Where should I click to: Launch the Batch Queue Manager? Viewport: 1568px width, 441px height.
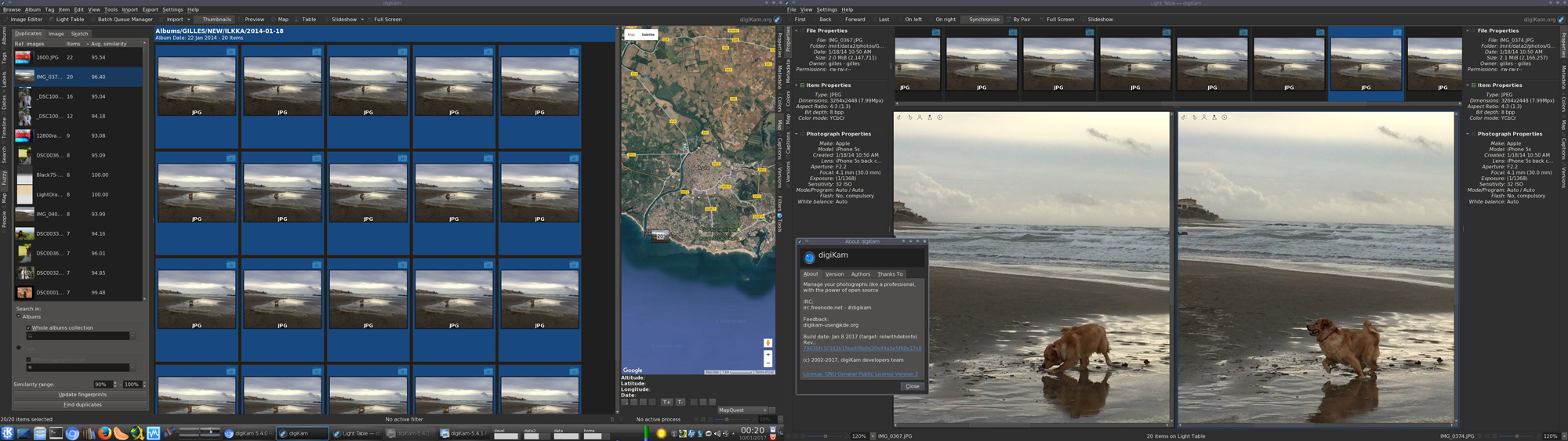pyautogui.click(x=122, y=20)
